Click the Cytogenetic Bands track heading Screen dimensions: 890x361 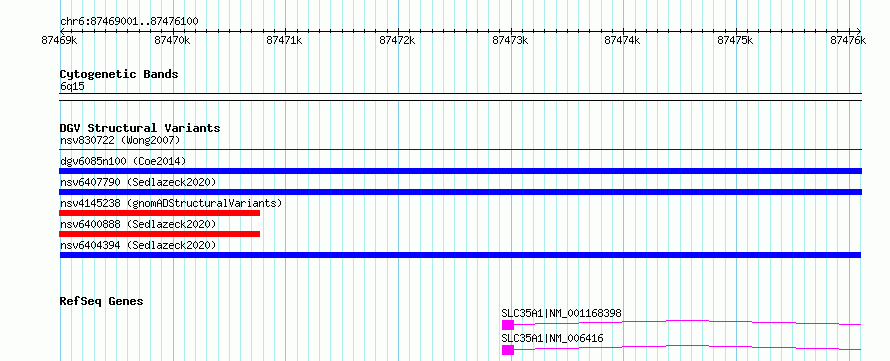click(x=119, y=74)
